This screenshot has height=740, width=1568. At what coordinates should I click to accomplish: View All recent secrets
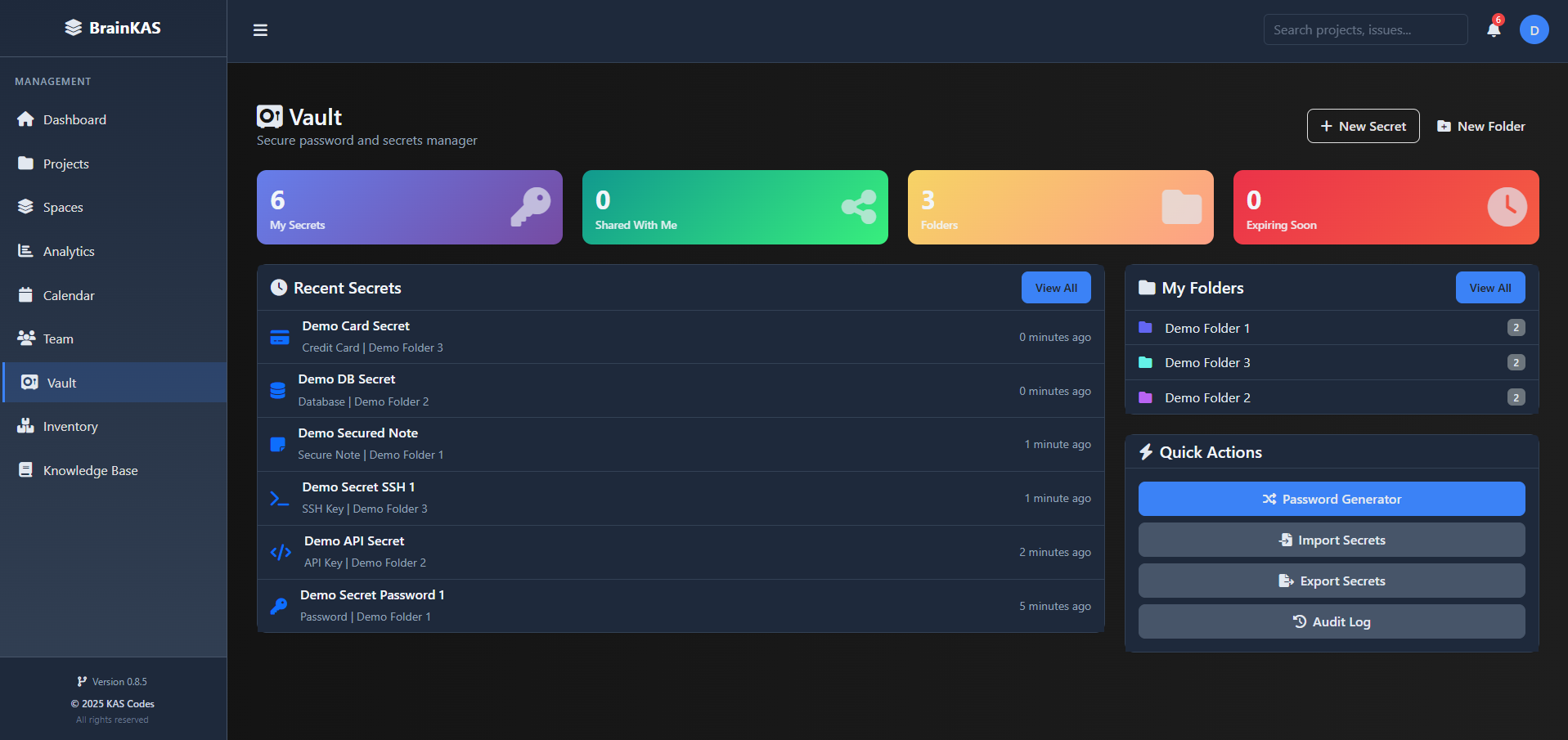click(1056, 287)
